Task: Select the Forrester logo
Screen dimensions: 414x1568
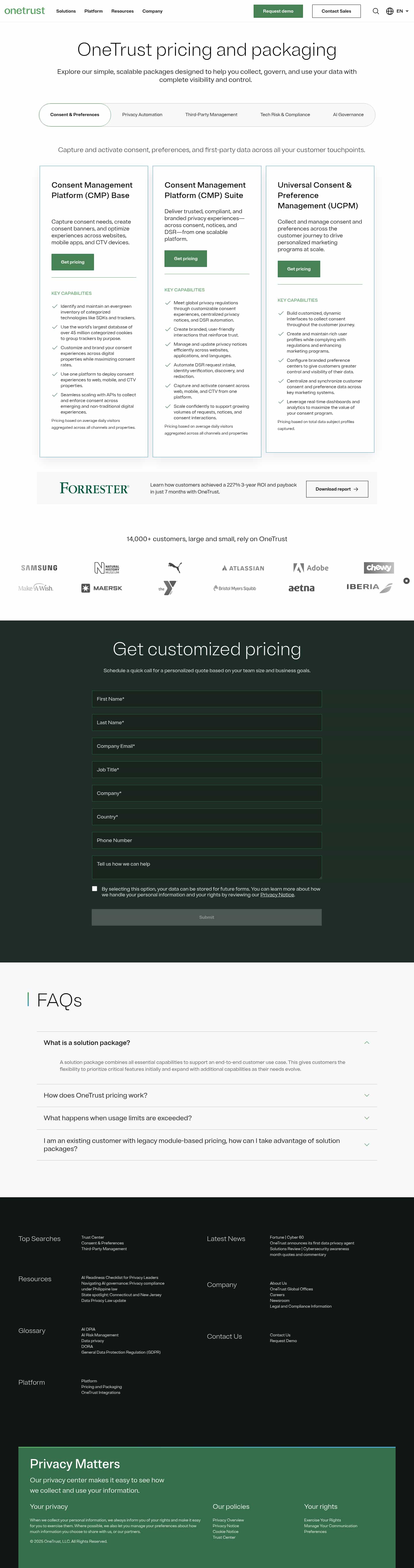Action: click(94, 488)
